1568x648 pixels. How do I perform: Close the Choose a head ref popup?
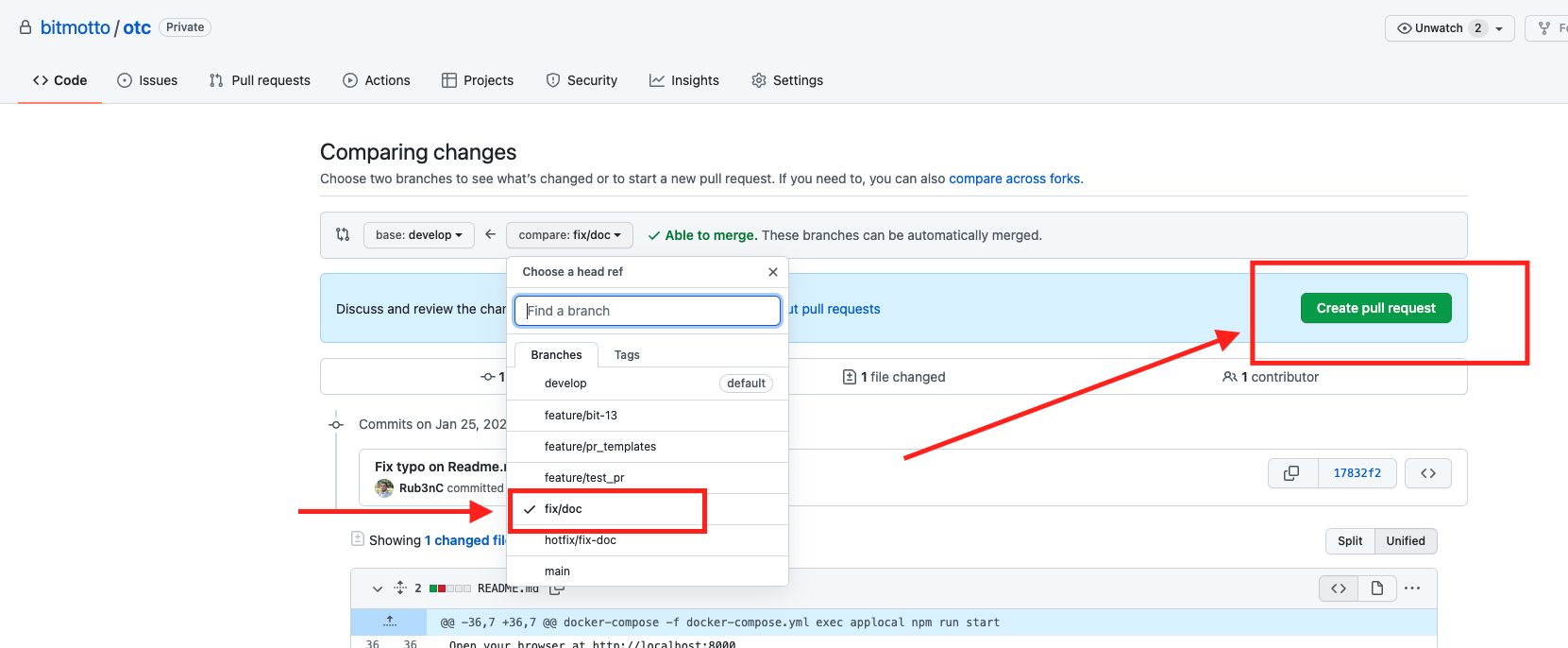[x=773, y=272]
